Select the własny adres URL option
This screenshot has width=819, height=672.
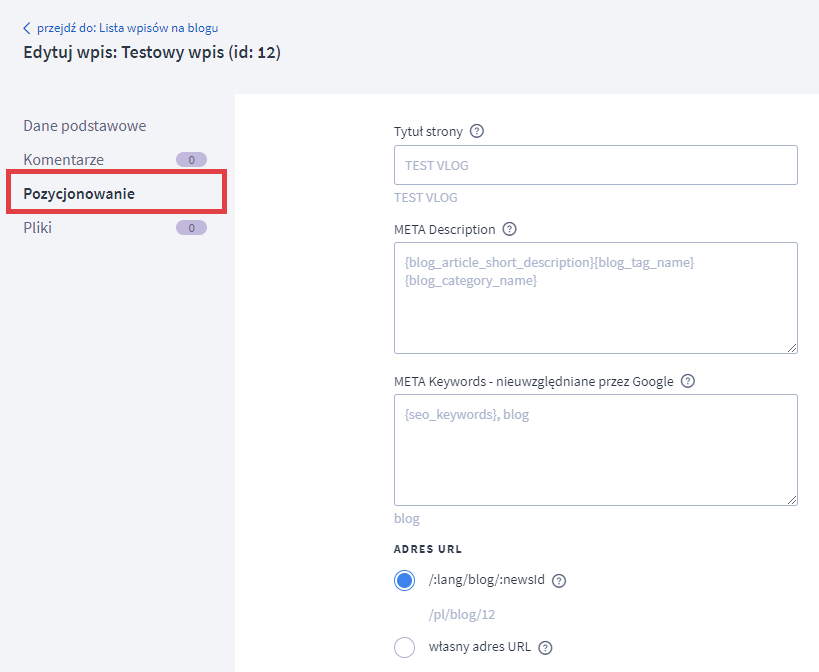click(404, 647)
